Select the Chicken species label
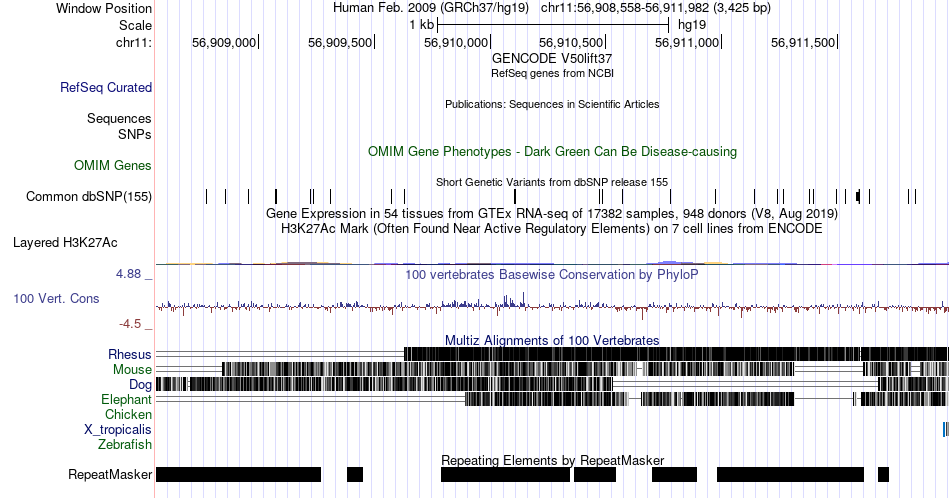The width and height of the screenshot is (950, 498). 128,414
